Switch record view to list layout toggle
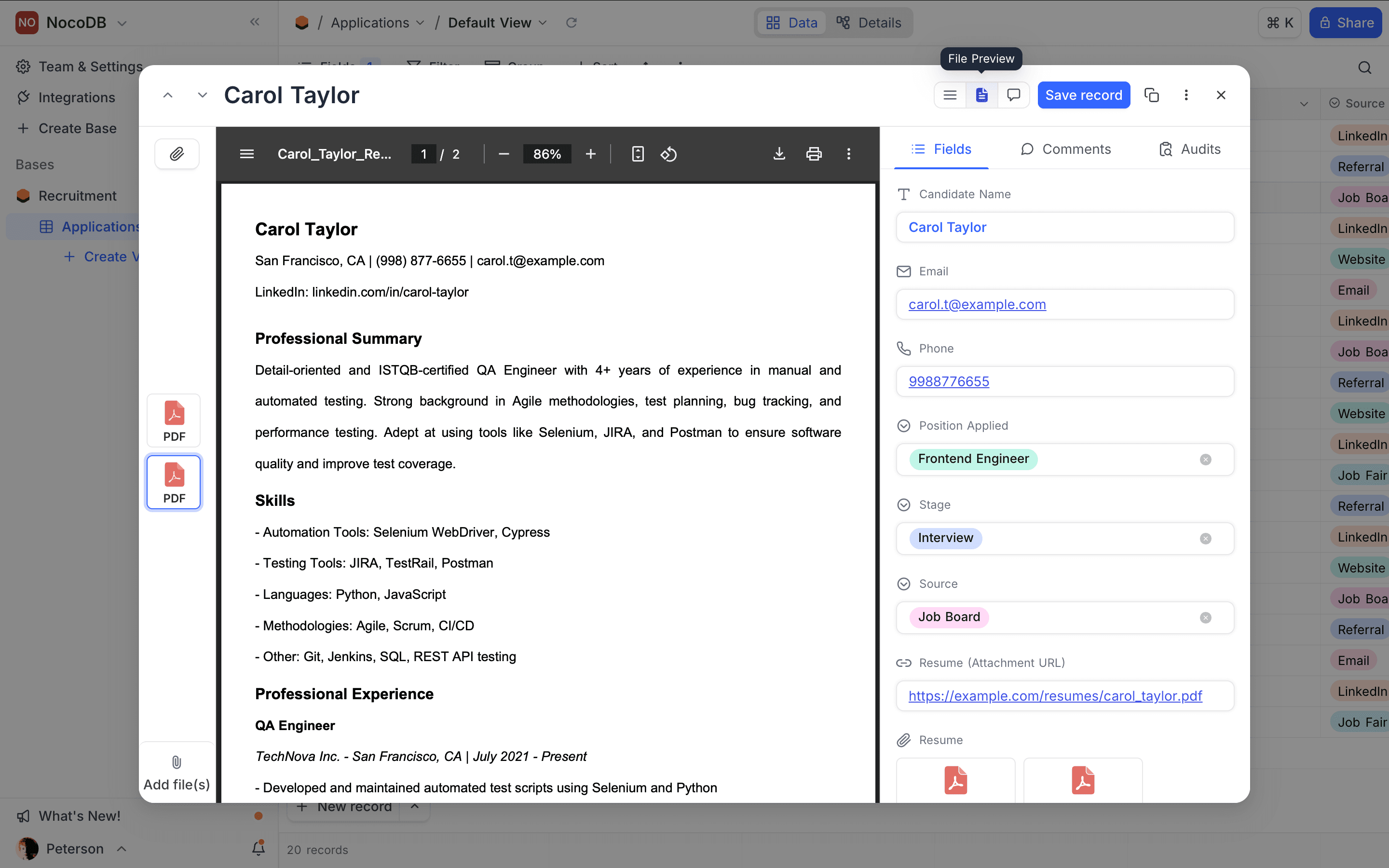 coord(950,95)
